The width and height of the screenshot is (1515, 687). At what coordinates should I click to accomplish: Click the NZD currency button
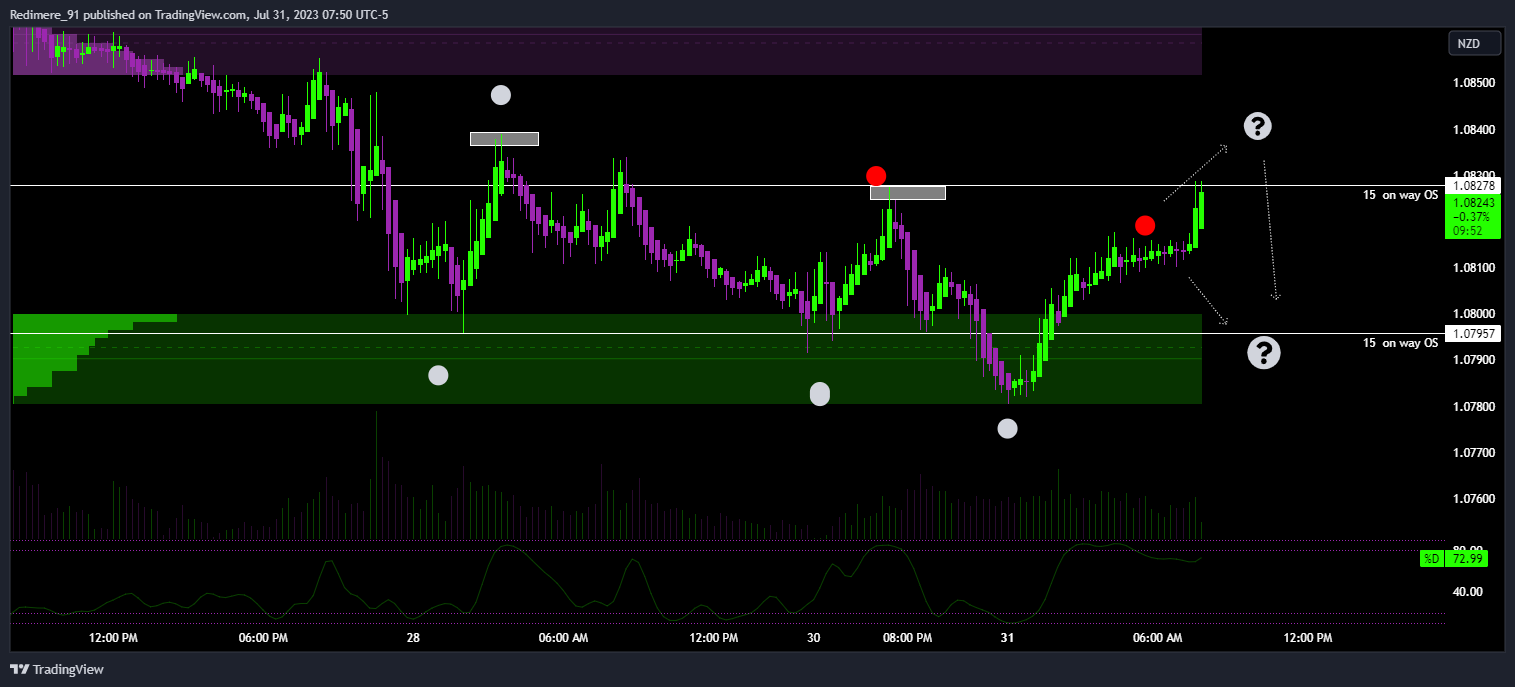(x=1474, y=43)
